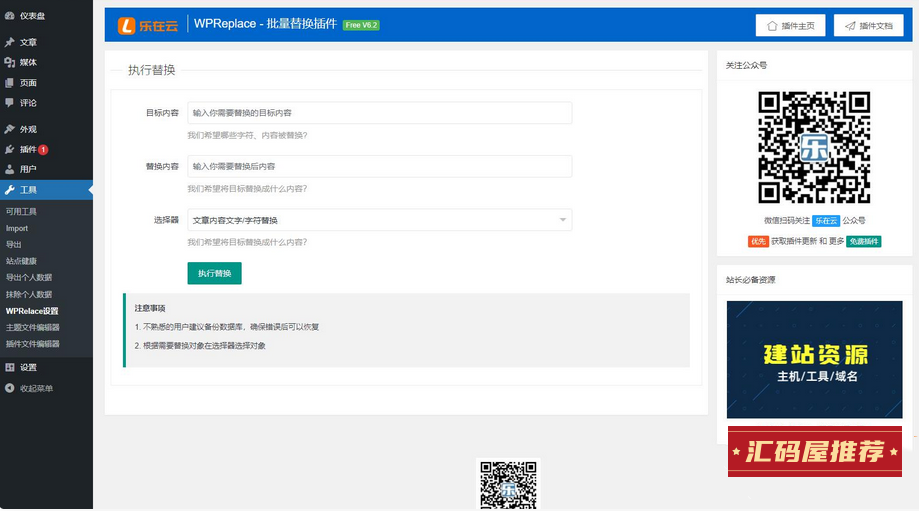919x511 pixels.
Task: Select 导出 submenu entry
Action: (13, 244)
